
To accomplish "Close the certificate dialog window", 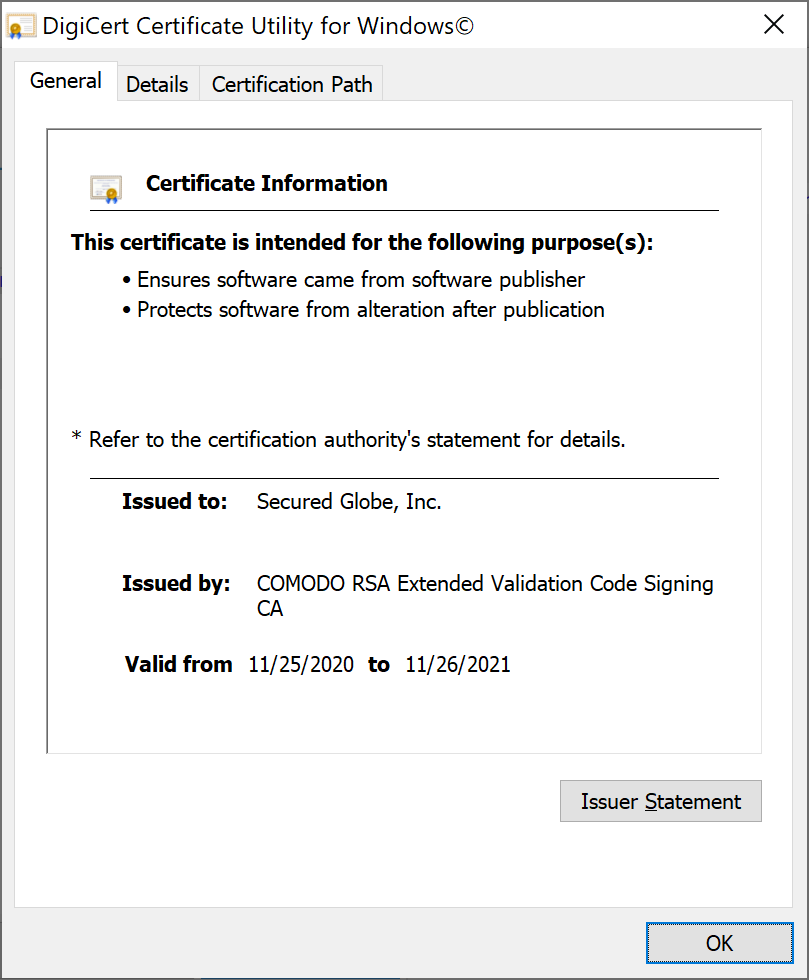I will point(773,26).
